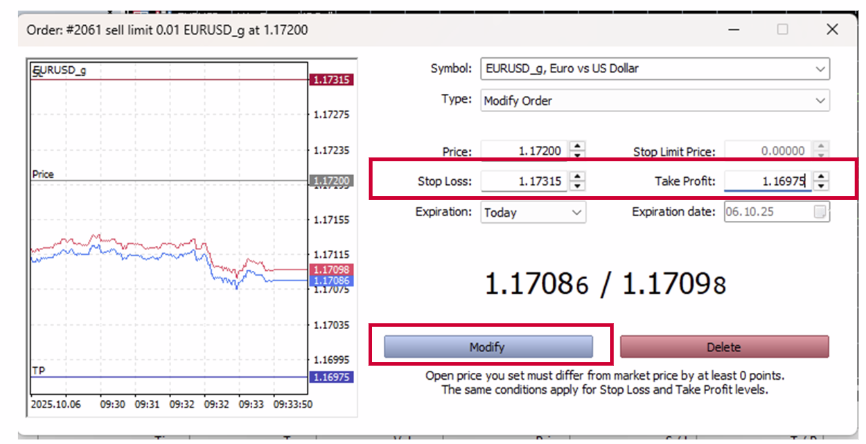The image size is (866, 444).
Task: Decrement Take Profit with the down arrow
Action: pos(821,186)
